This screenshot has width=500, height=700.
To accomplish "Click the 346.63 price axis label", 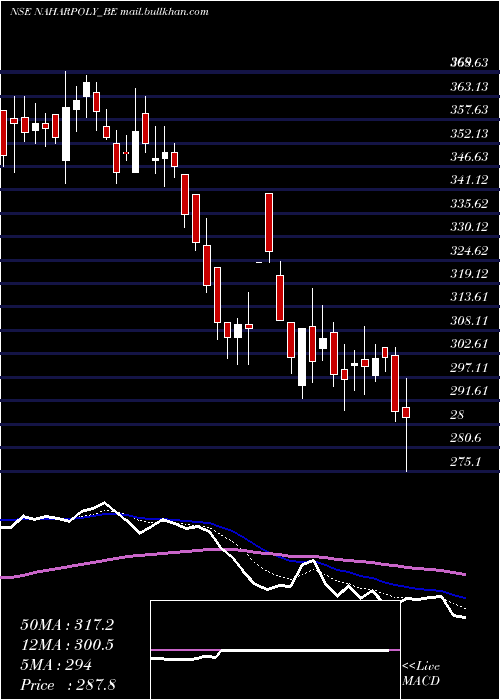I will (x=469, y=157).
